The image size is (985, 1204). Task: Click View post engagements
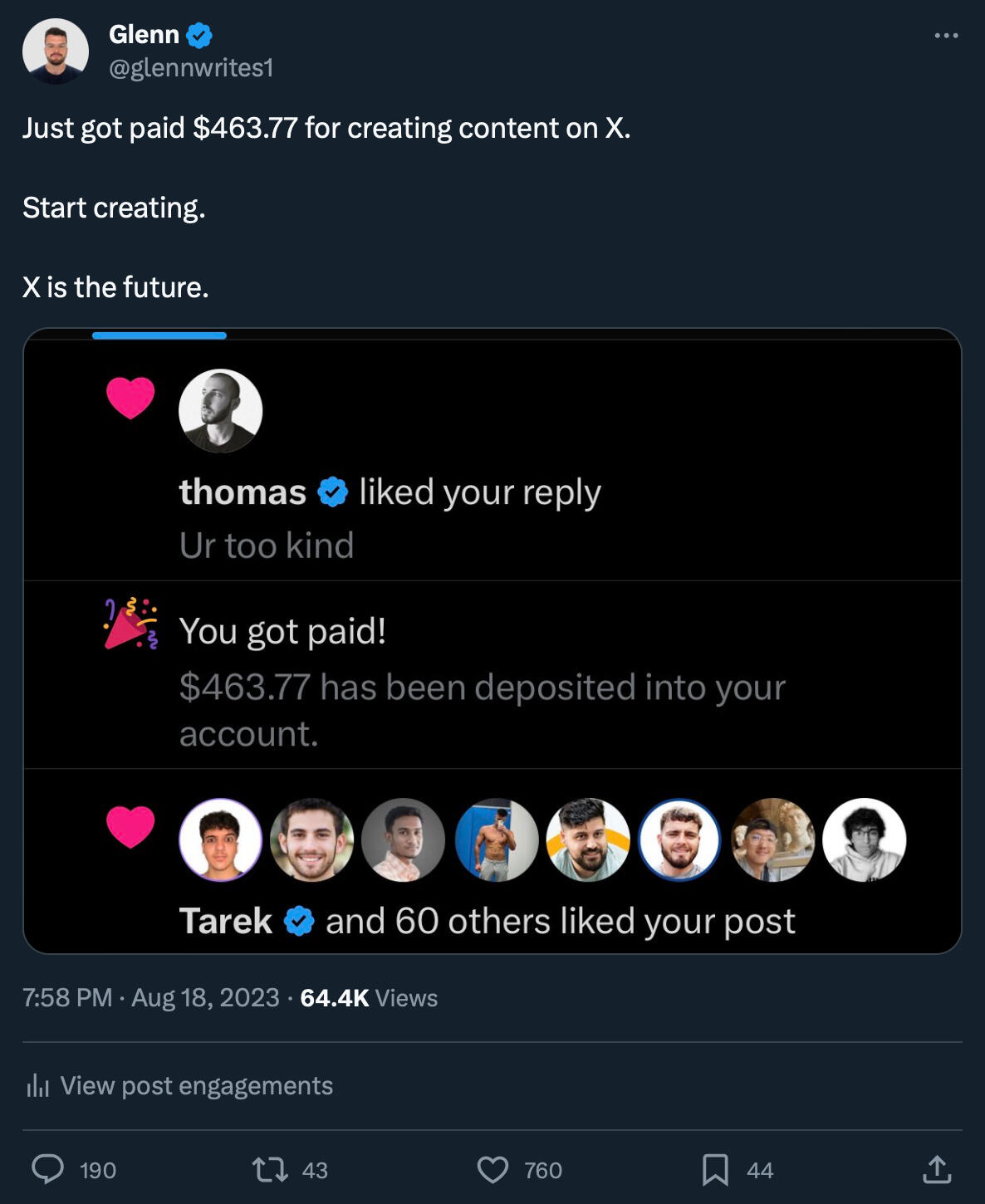click(196, 1085)
